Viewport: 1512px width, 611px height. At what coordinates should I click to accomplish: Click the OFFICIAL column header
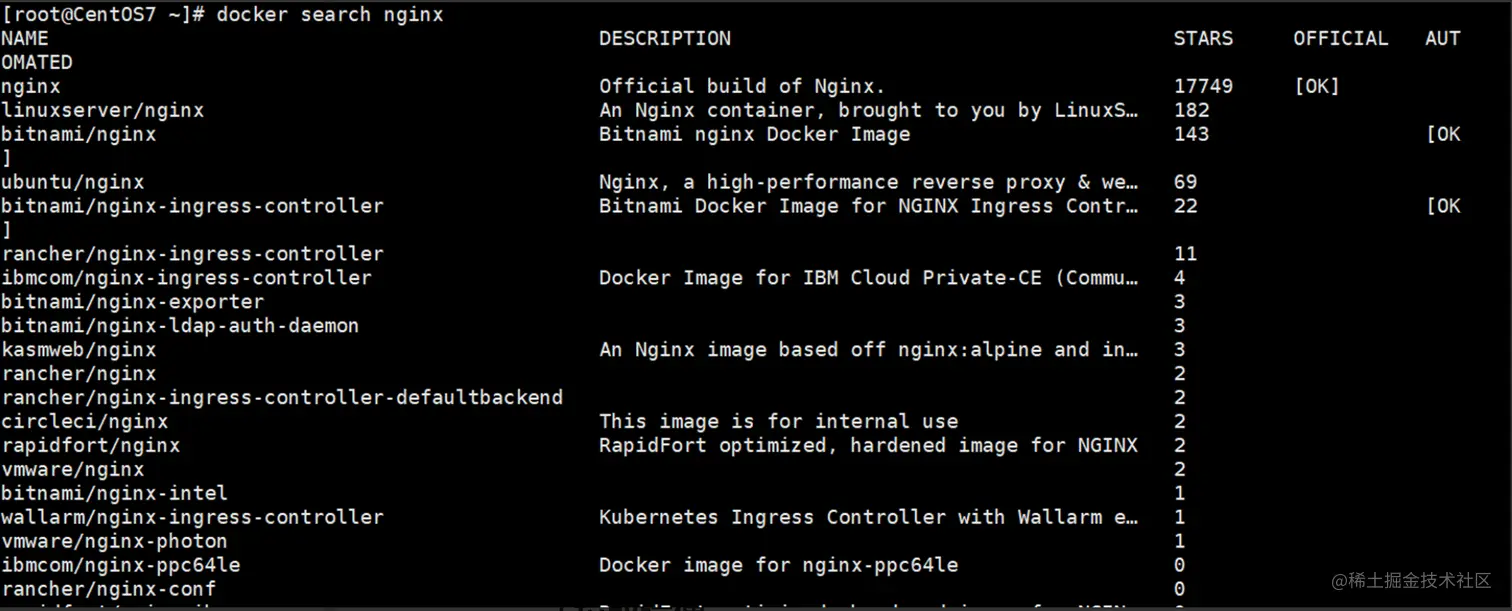tap(1340, 38)
